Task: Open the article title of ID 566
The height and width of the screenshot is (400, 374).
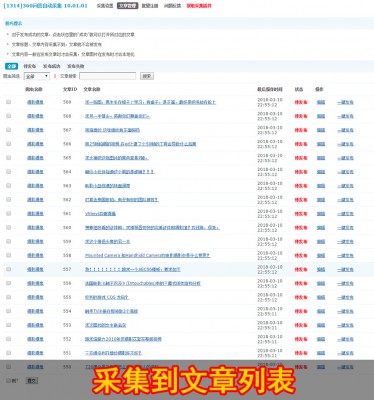Action: (x=140, y=144)
